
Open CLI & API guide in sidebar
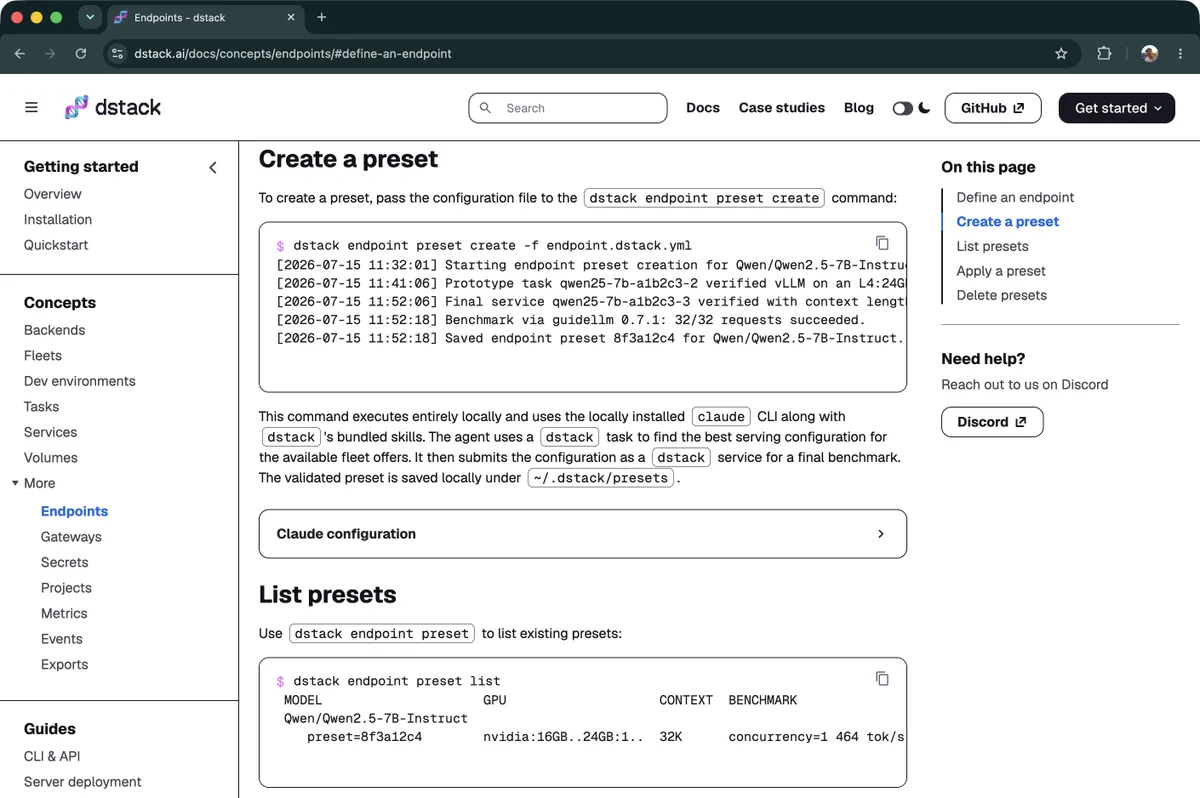52,757
